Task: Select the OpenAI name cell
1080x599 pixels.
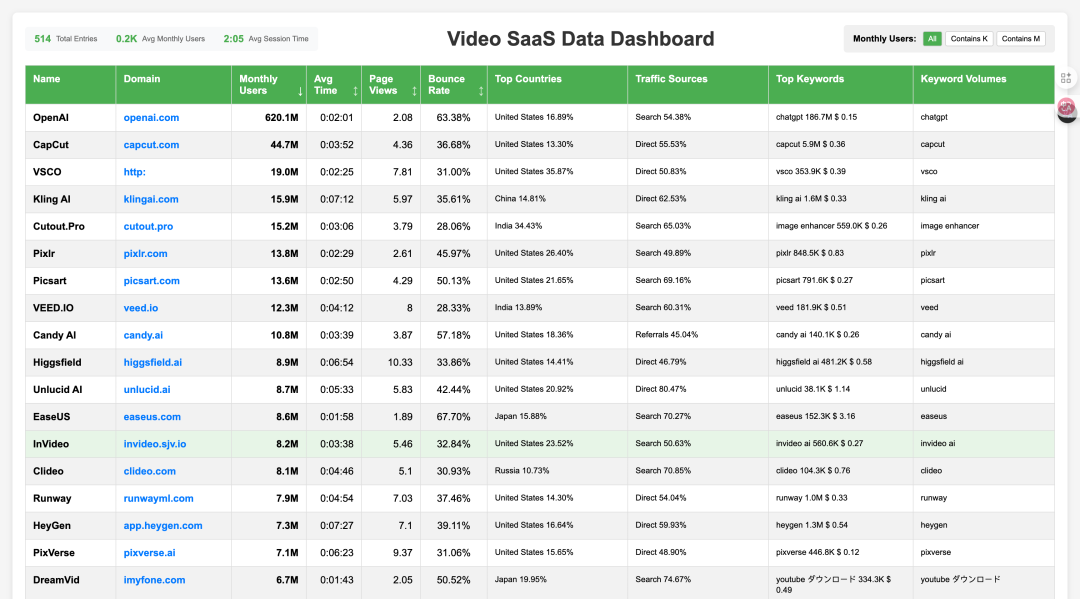Action: click(70, 118)
